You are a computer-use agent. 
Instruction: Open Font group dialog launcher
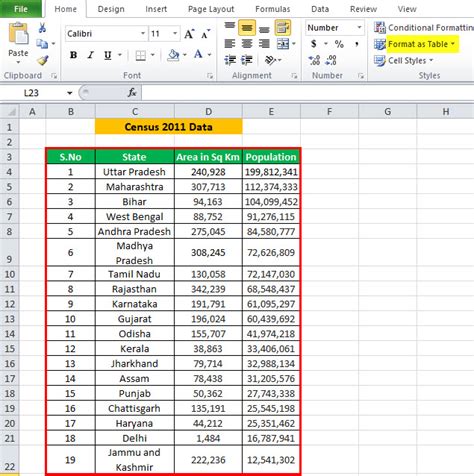(210, 76)
